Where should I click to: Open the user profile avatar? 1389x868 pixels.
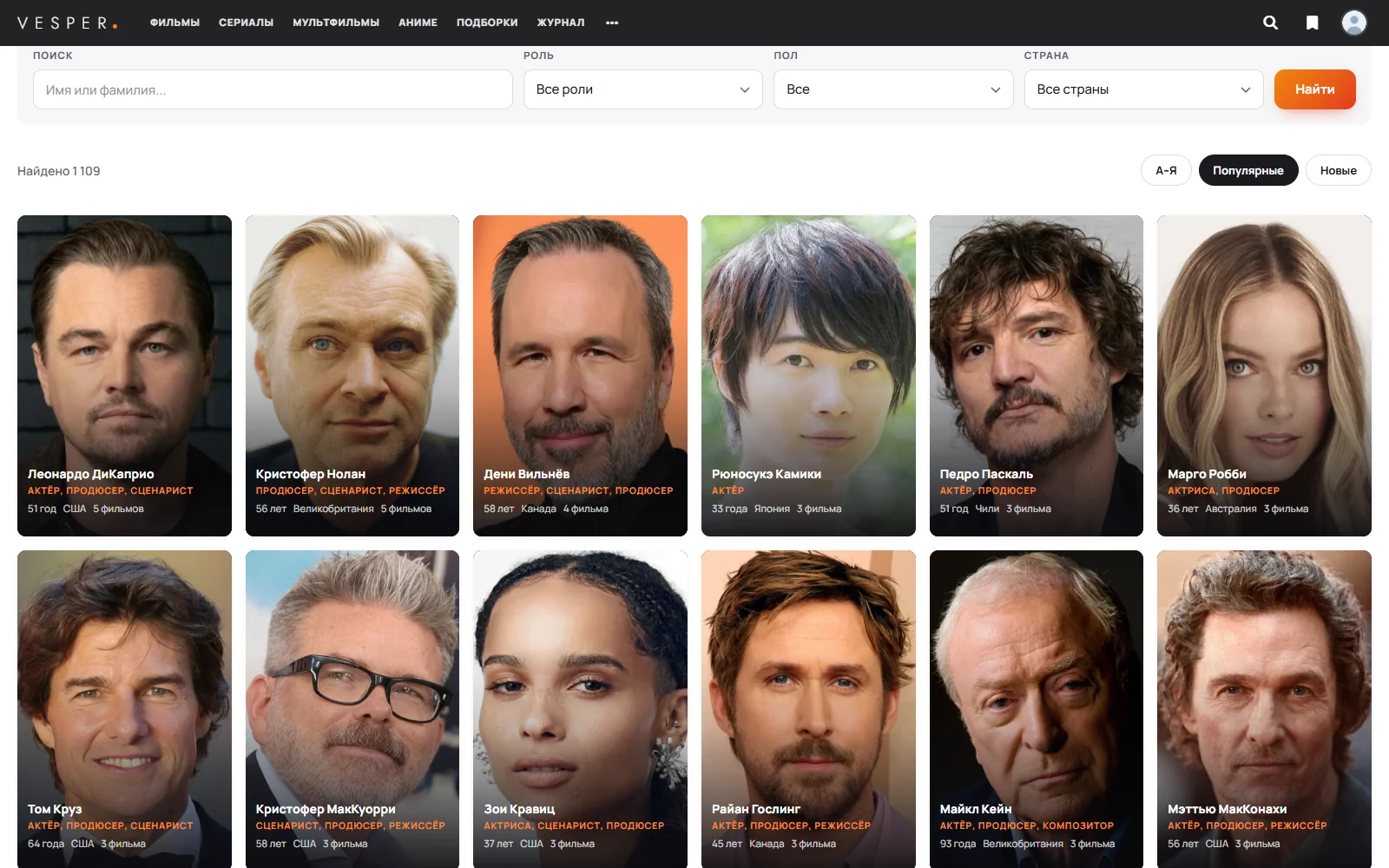pyautogui.click(x=1354, y=23)
